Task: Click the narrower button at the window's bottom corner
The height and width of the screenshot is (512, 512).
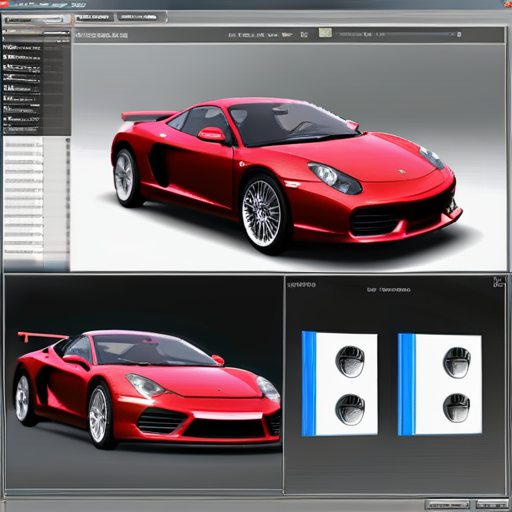Action: (x=491, y=504)
